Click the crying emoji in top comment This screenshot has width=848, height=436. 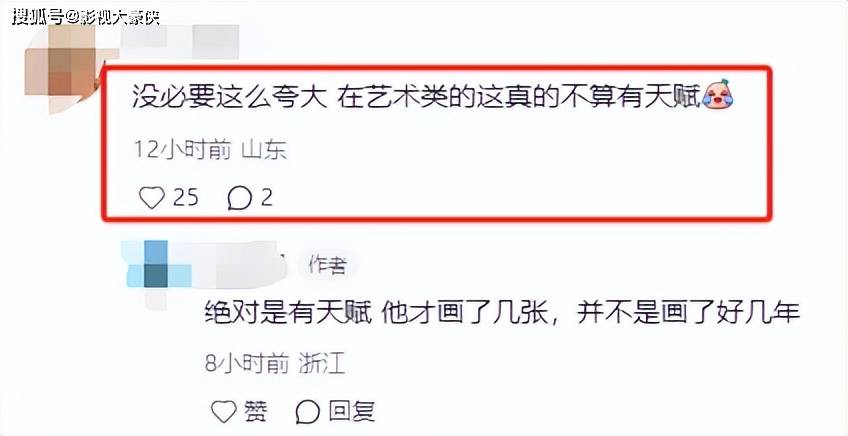pos(716,94)
